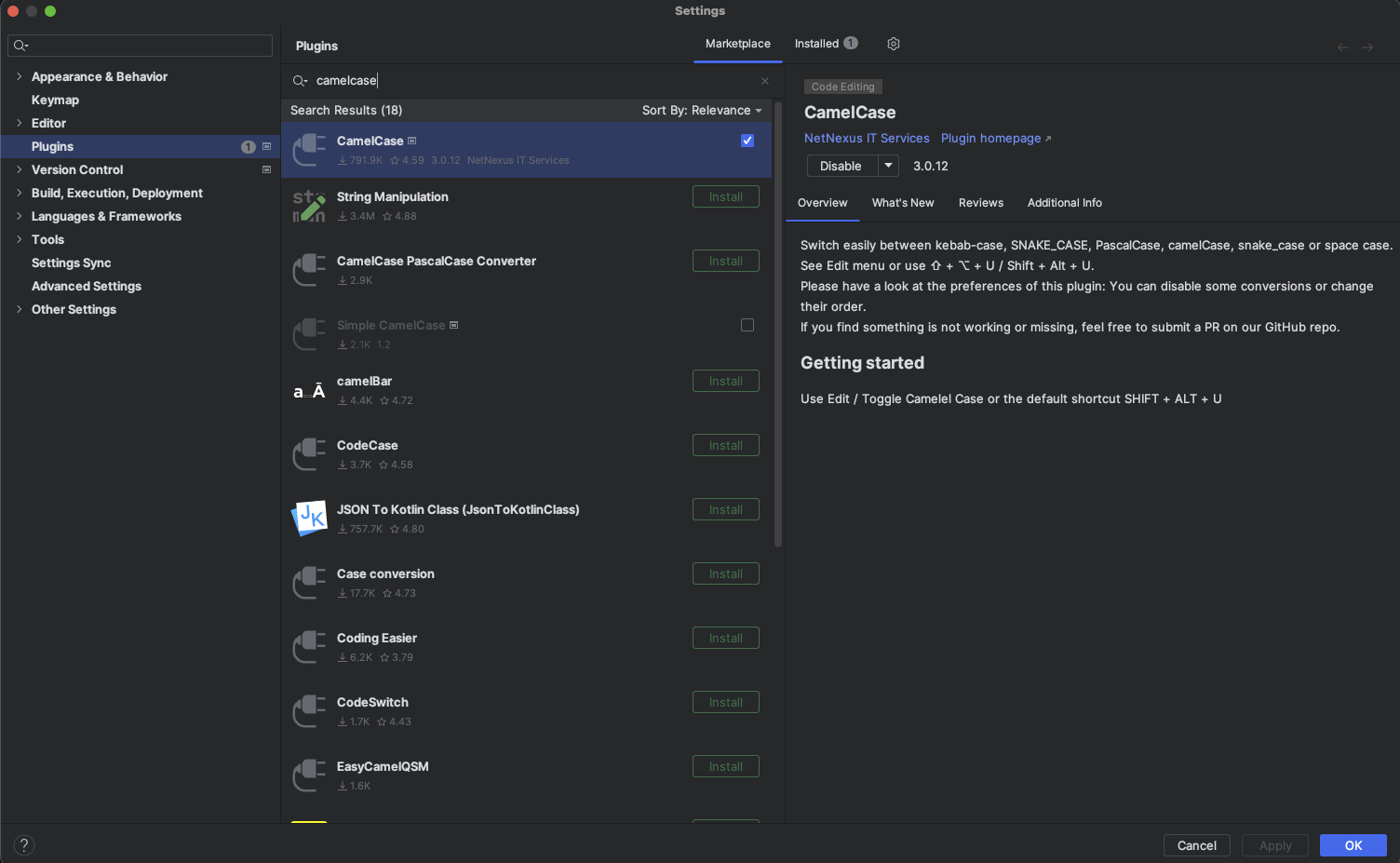The image size is (1400, 863).
Task: Install the CodeSwitch plugin
Action: tap(726, 702)
